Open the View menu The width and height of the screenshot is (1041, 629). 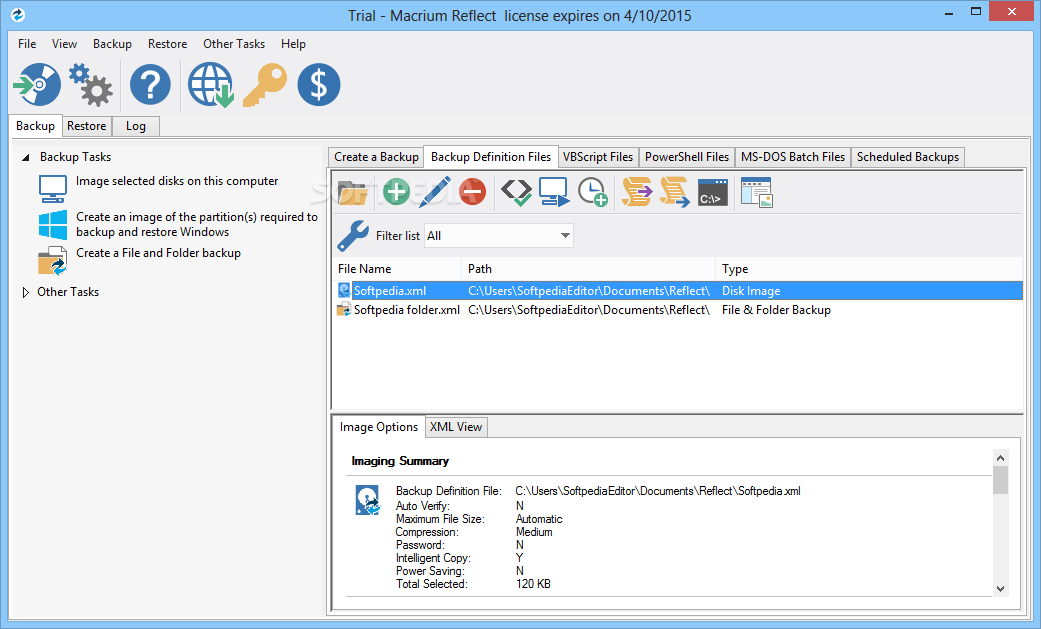point(64,44)
